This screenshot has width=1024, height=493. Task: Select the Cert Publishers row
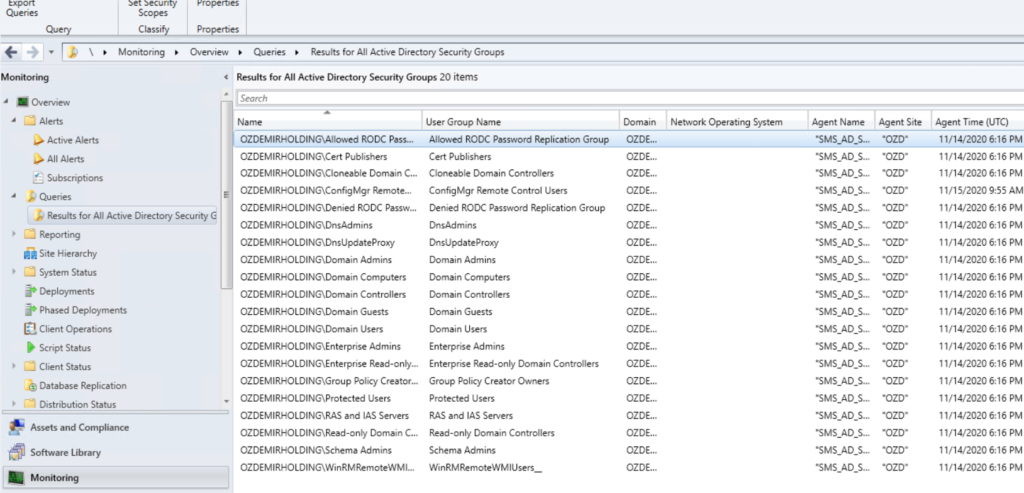(628, 157)
